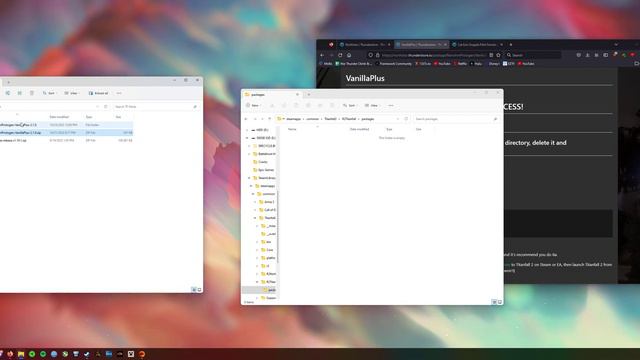Open Steam from the taskbar
The image size is (640, 360).
click(x=87, y=354)
